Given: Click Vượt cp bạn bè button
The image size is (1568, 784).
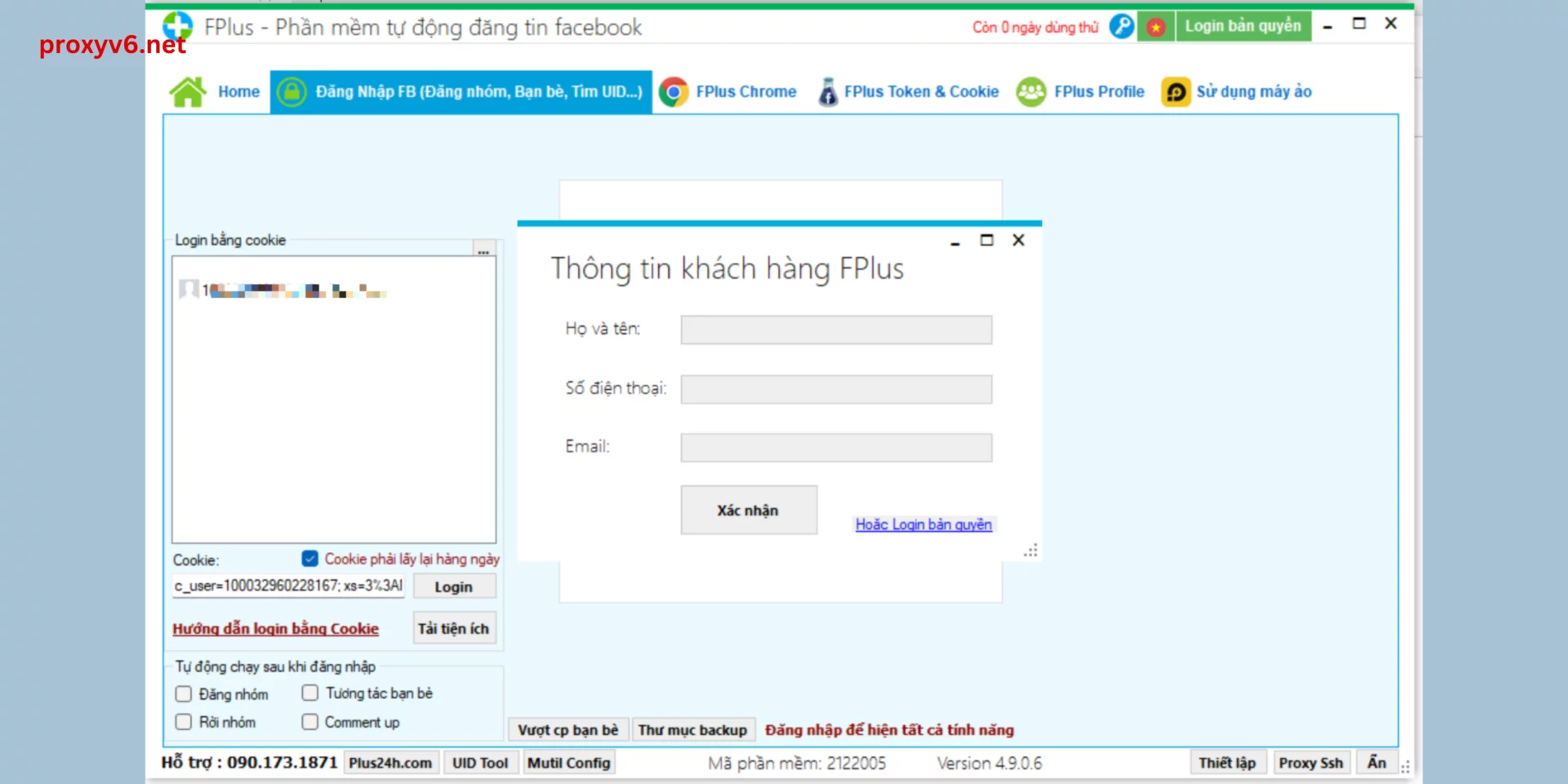Looking at the screenshot, I should tap(568, 729).
